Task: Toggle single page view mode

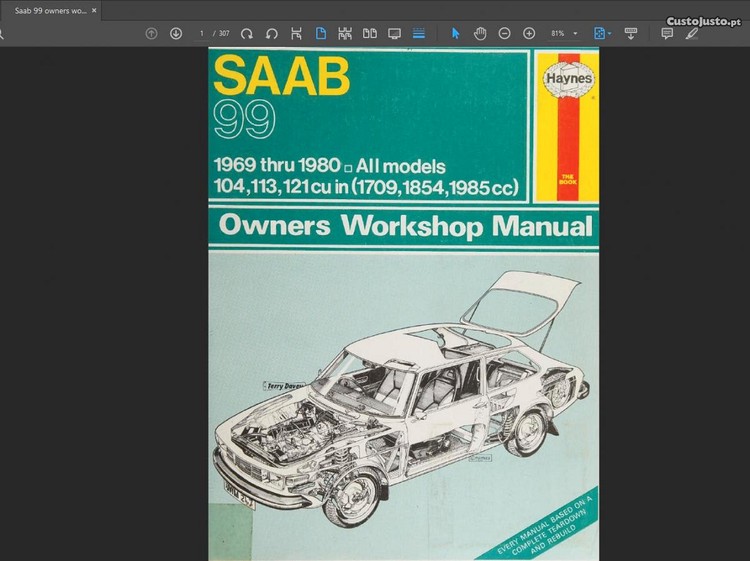Action: tap(321, 33)
